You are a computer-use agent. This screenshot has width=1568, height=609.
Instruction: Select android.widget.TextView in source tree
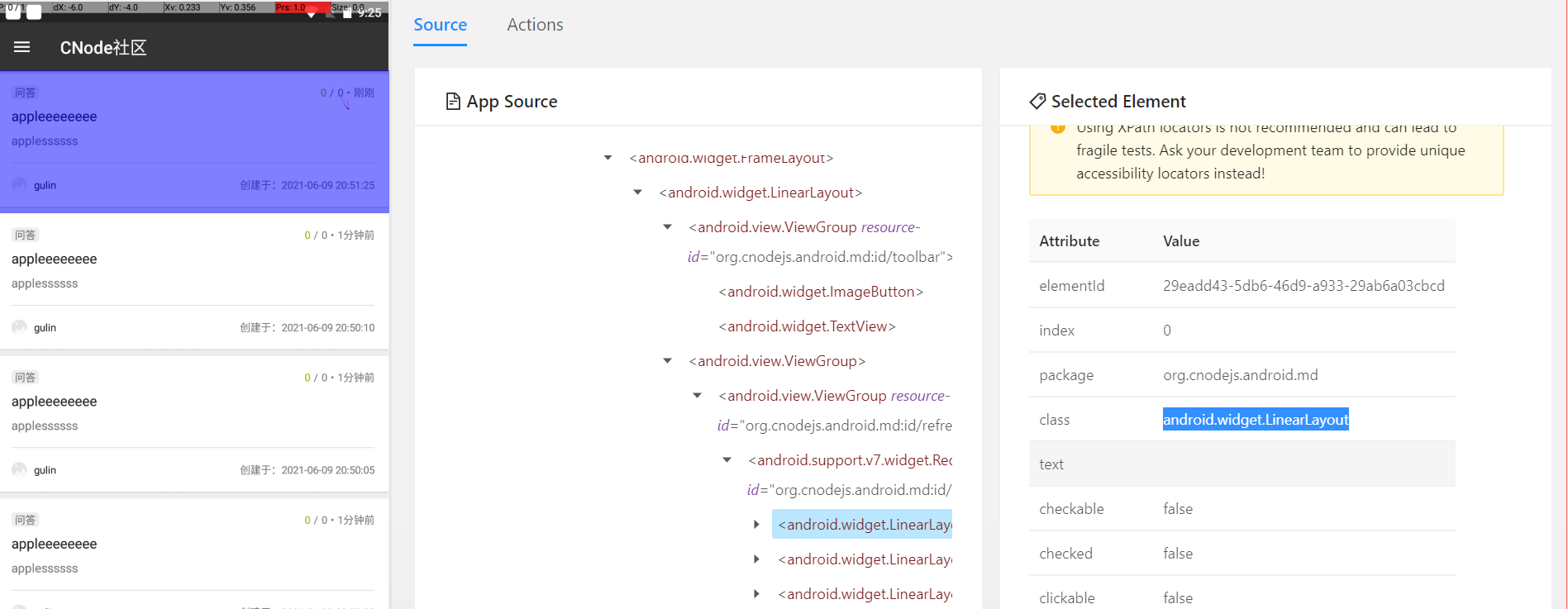pyautogui.click(x=807, y=326)
